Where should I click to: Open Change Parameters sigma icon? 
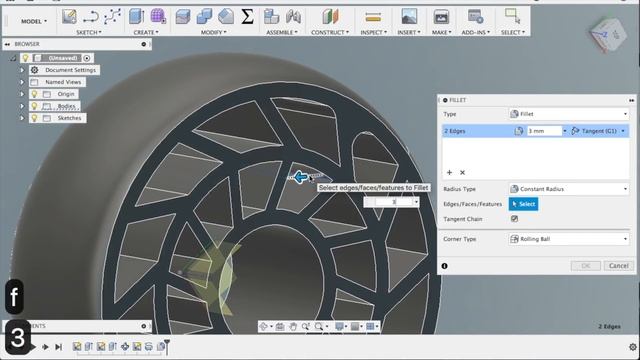pos(247,17)
